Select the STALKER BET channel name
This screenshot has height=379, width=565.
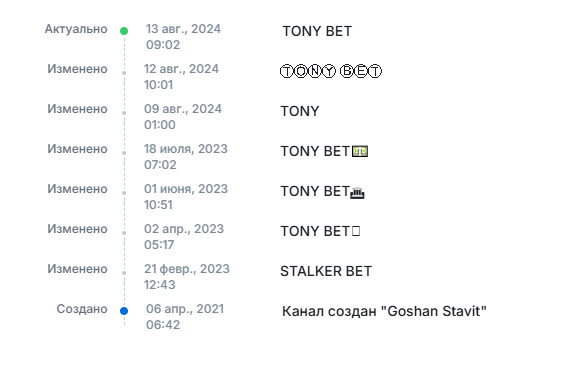326,271
